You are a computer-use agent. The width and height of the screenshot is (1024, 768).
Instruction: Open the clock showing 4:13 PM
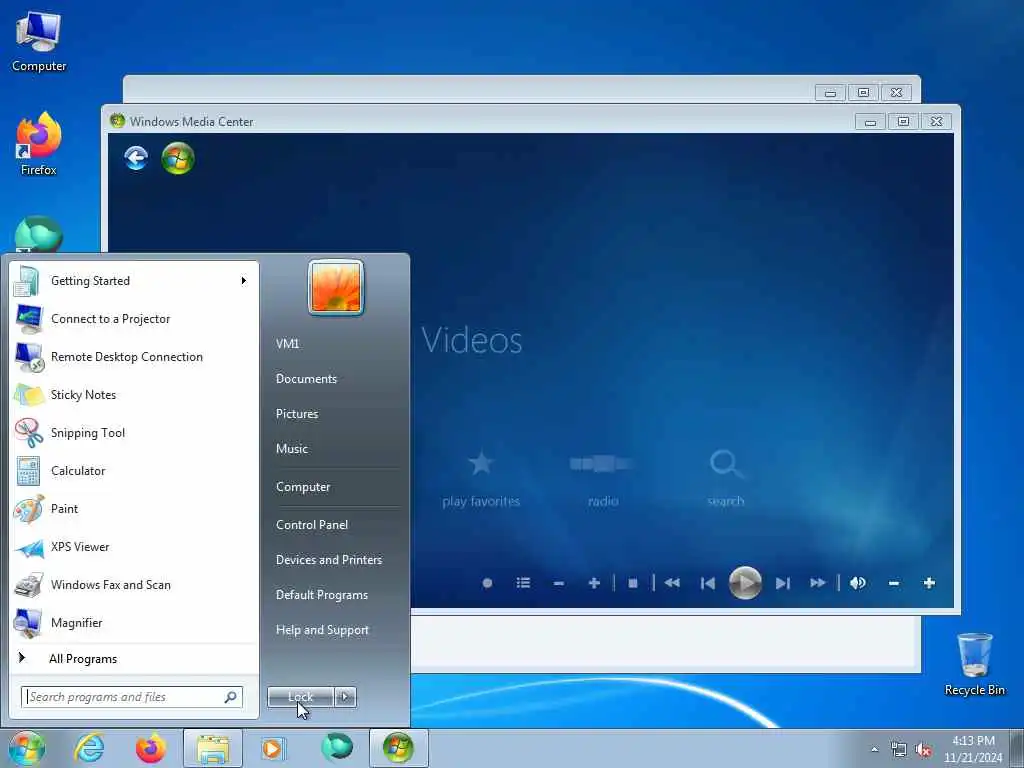[973, 749]
